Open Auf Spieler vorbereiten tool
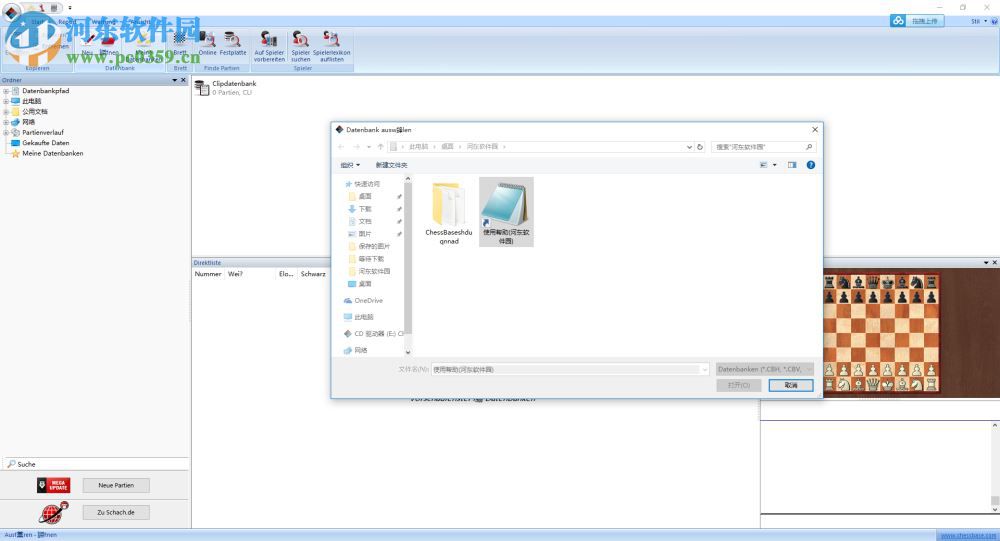 pos(269,46)
